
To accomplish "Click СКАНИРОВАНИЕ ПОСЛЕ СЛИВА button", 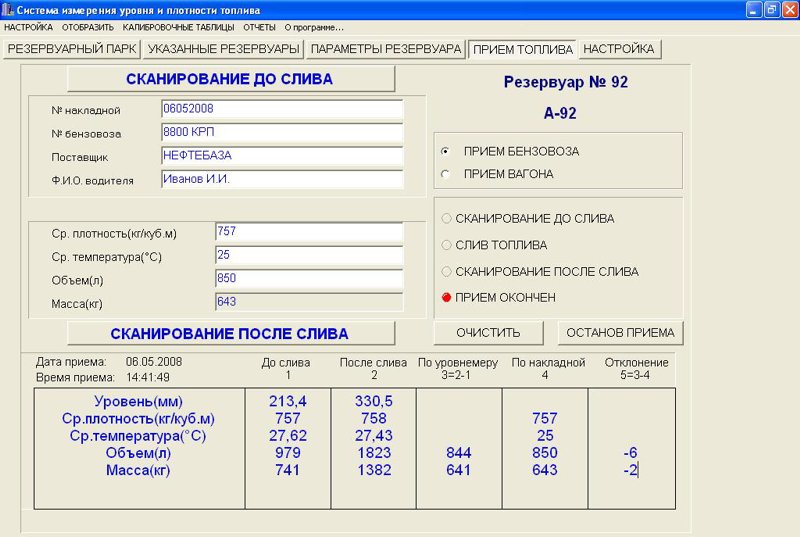I will (231, 334).
